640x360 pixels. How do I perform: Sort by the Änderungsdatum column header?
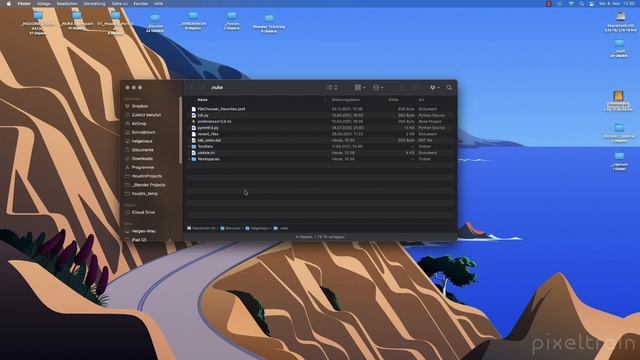pyautogui.click(x=346, y=100)
